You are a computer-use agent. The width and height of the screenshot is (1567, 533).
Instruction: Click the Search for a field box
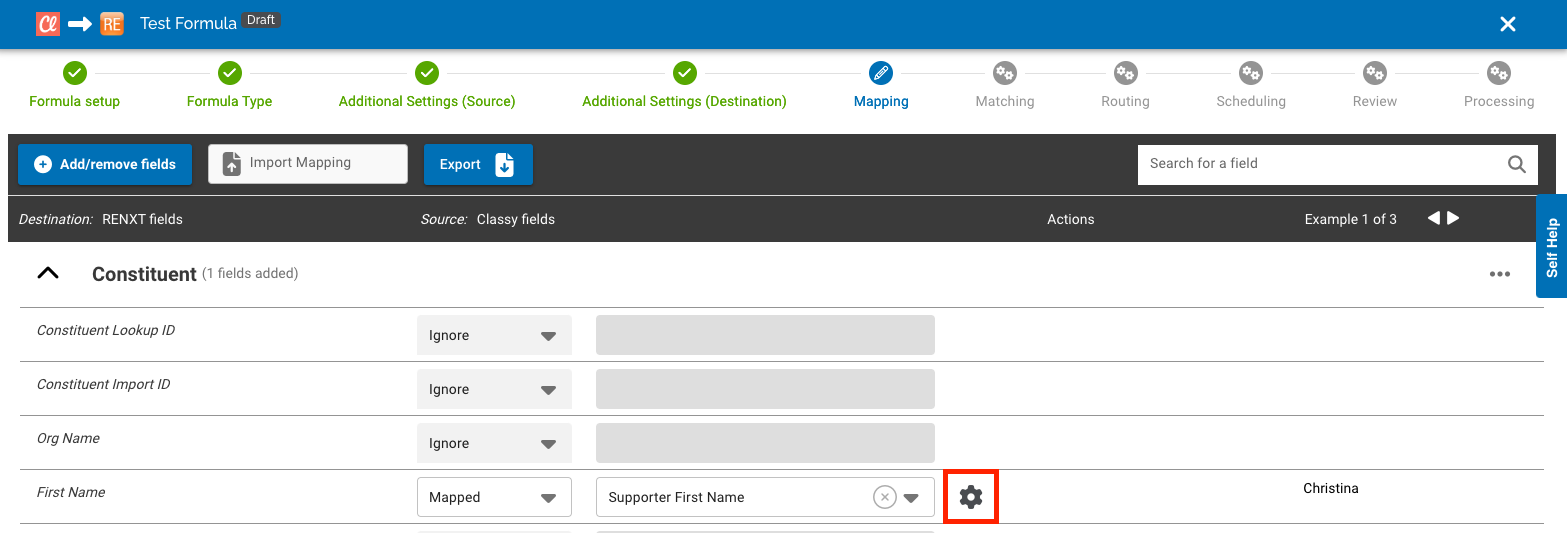(x=1320, y=164)
